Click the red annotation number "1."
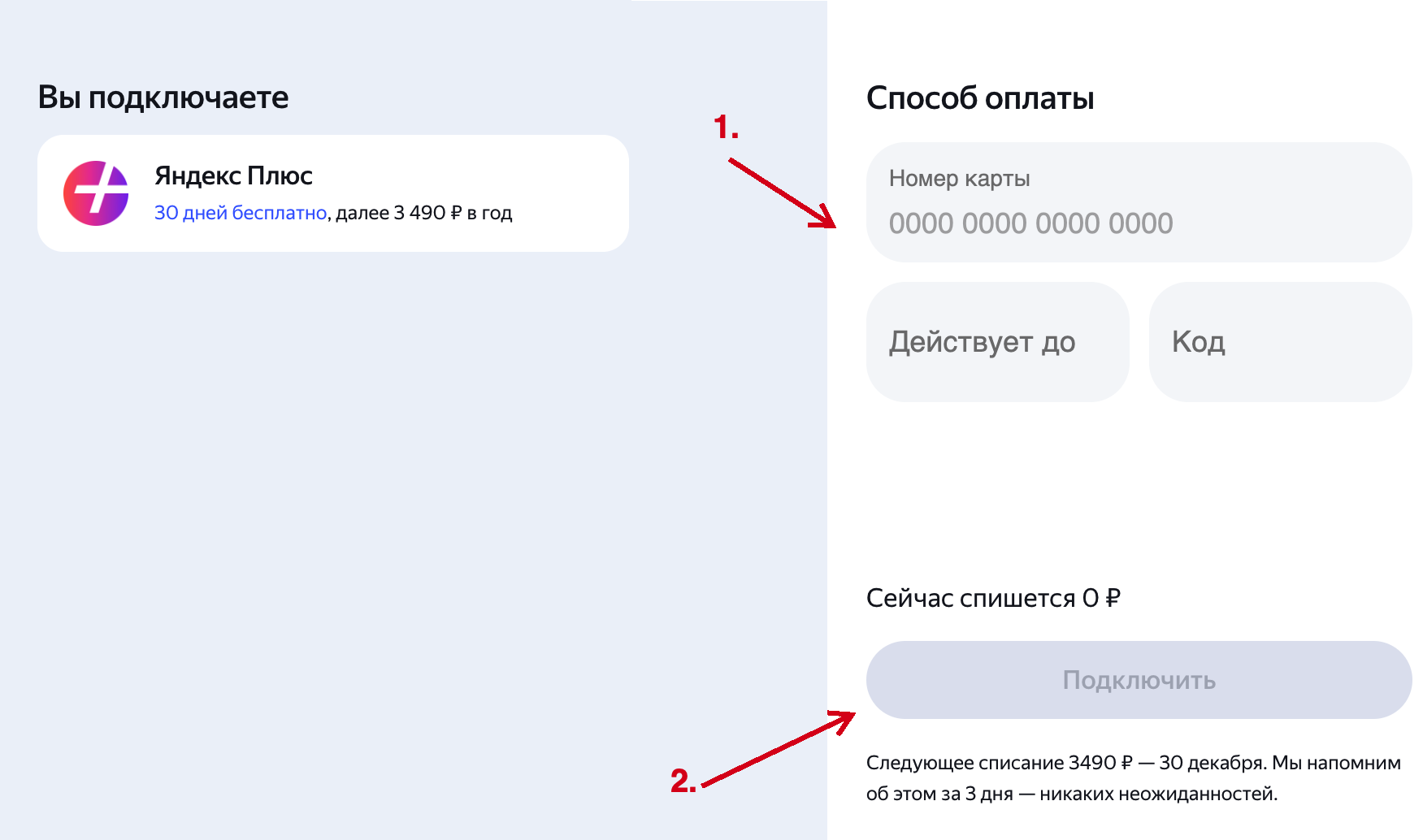Screen dimensions: 1423x840 coord(726,128)
